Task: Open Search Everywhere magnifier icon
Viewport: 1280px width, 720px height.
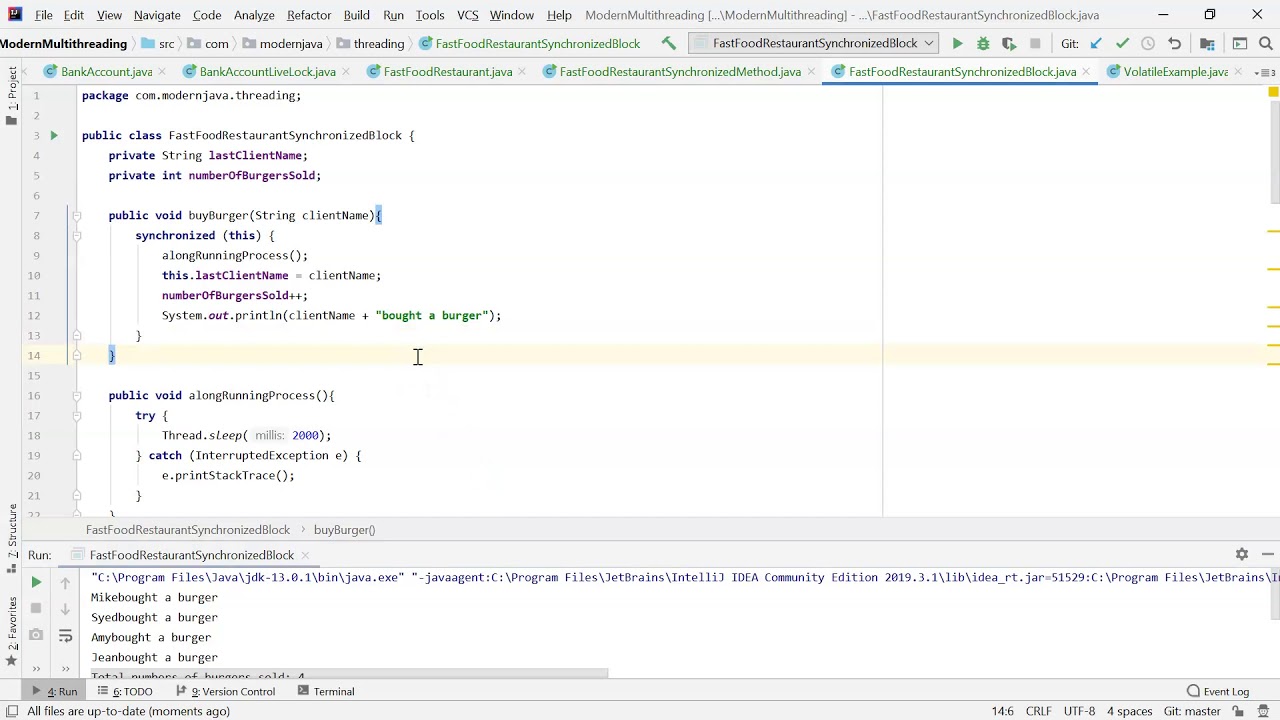Action: 1265,44
